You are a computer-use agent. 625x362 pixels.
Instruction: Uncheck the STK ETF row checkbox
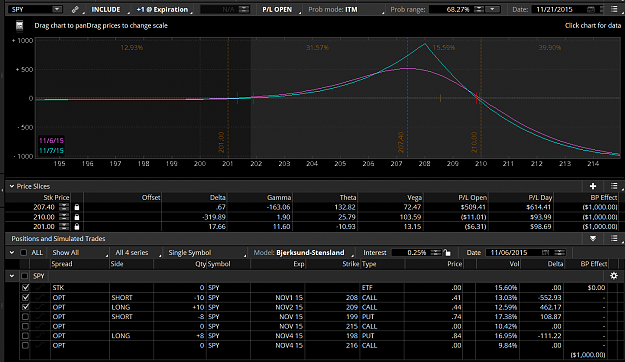pos(26,287)
